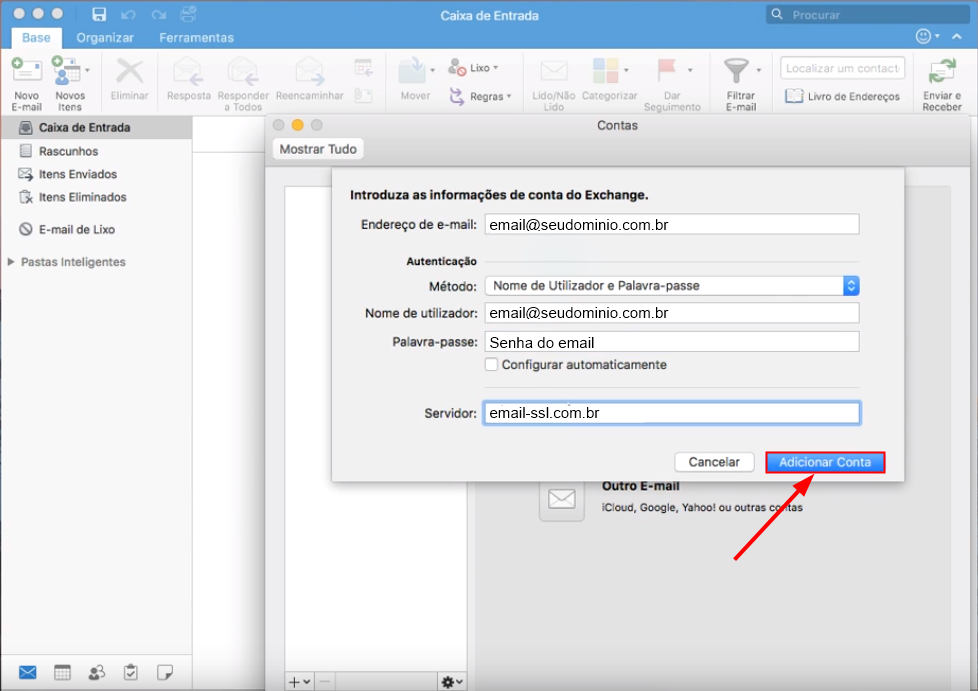Click the Mover folder icon

point(412,71)
